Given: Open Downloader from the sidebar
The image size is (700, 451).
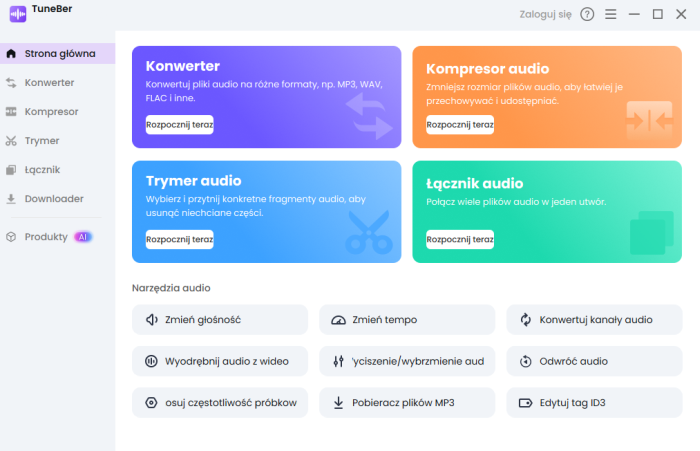Looking at the screenshot, I should point(58,199).
